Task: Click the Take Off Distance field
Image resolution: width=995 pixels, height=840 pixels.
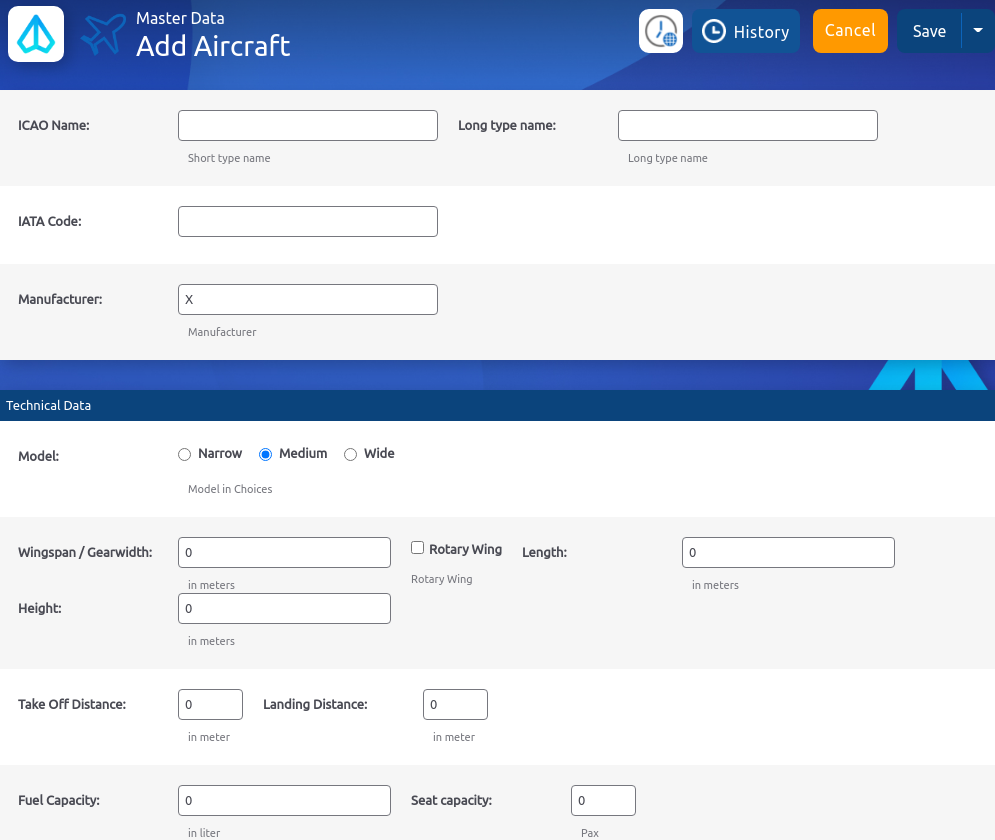Action: pyautogui.click(x=210, y=704)
